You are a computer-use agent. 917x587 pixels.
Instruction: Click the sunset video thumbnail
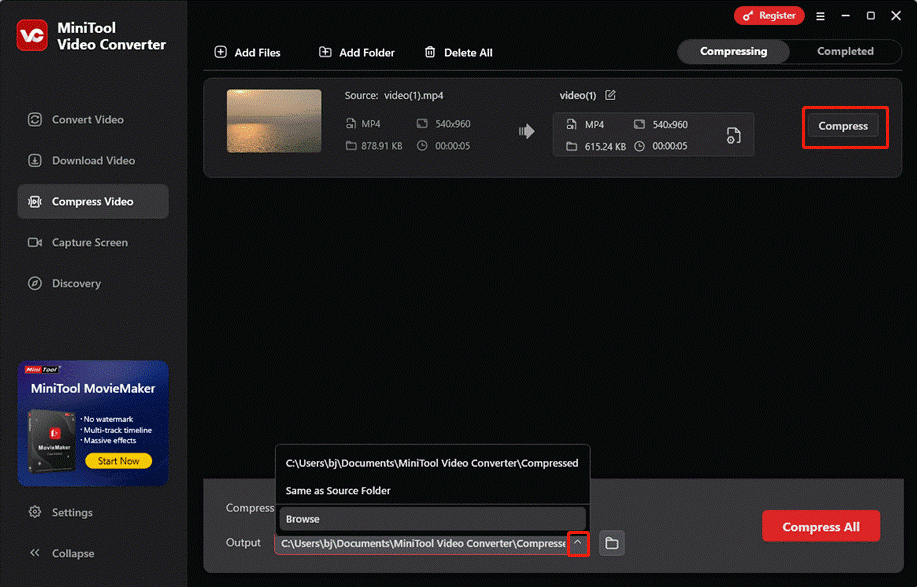(274, 121)
